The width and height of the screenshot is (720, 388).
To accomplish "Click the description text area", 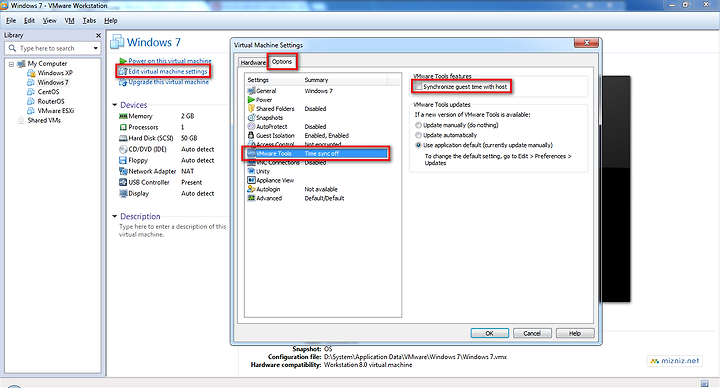I will (172, 231).
